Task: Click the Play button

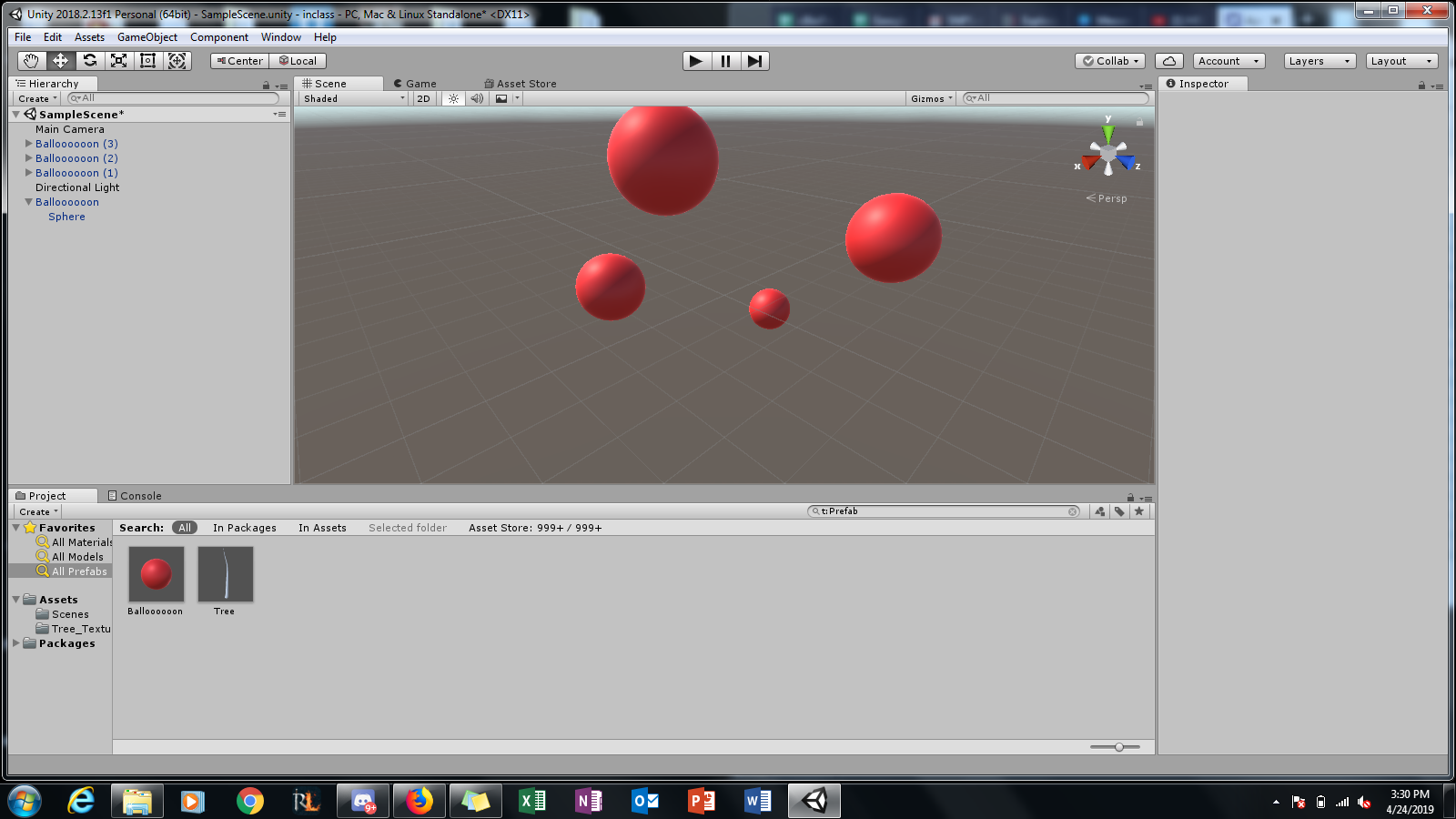Action: pyautogui.click(x=696, y=61)
